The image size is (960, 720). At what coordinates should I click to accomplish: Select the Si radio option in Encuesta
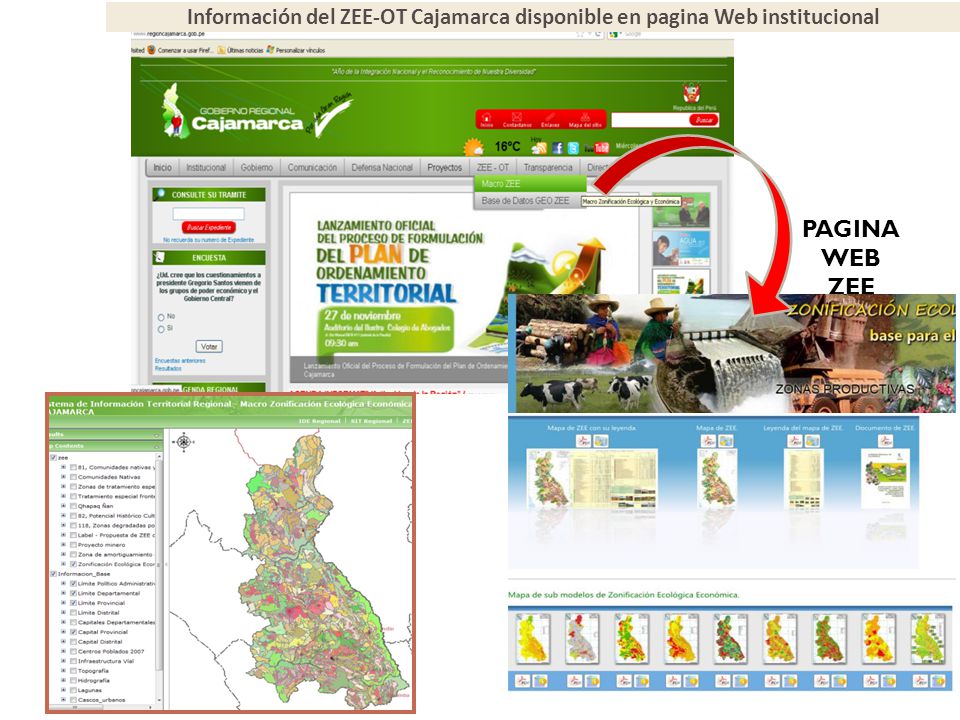pos(161,329)
